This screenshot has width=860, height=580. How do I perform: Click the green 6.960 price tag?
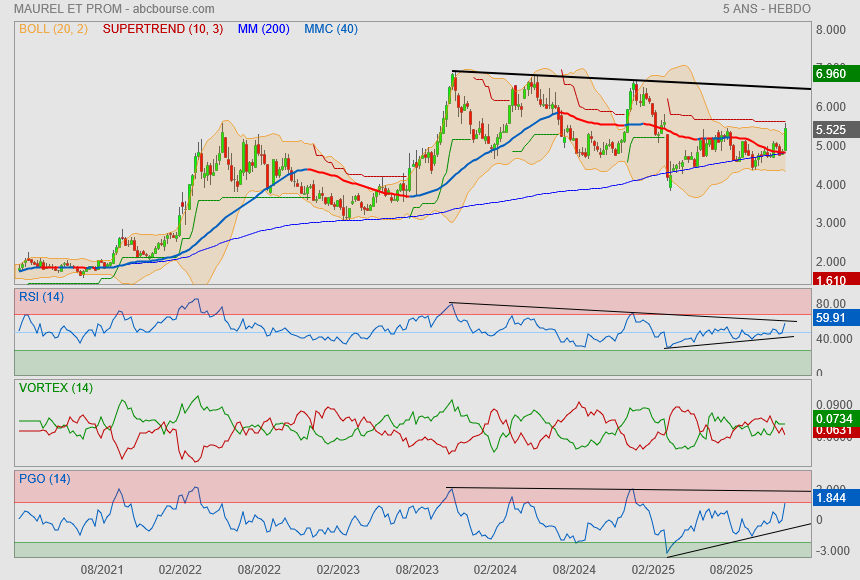pos(831,73)
